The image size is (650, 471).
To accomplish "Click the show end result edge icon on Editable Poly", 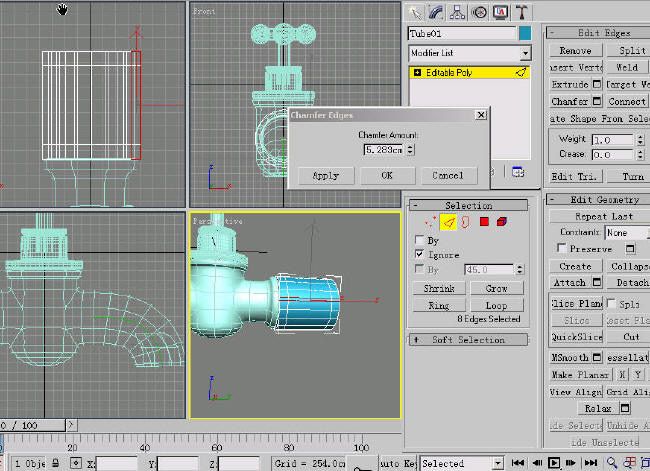I will click(521, 73).
